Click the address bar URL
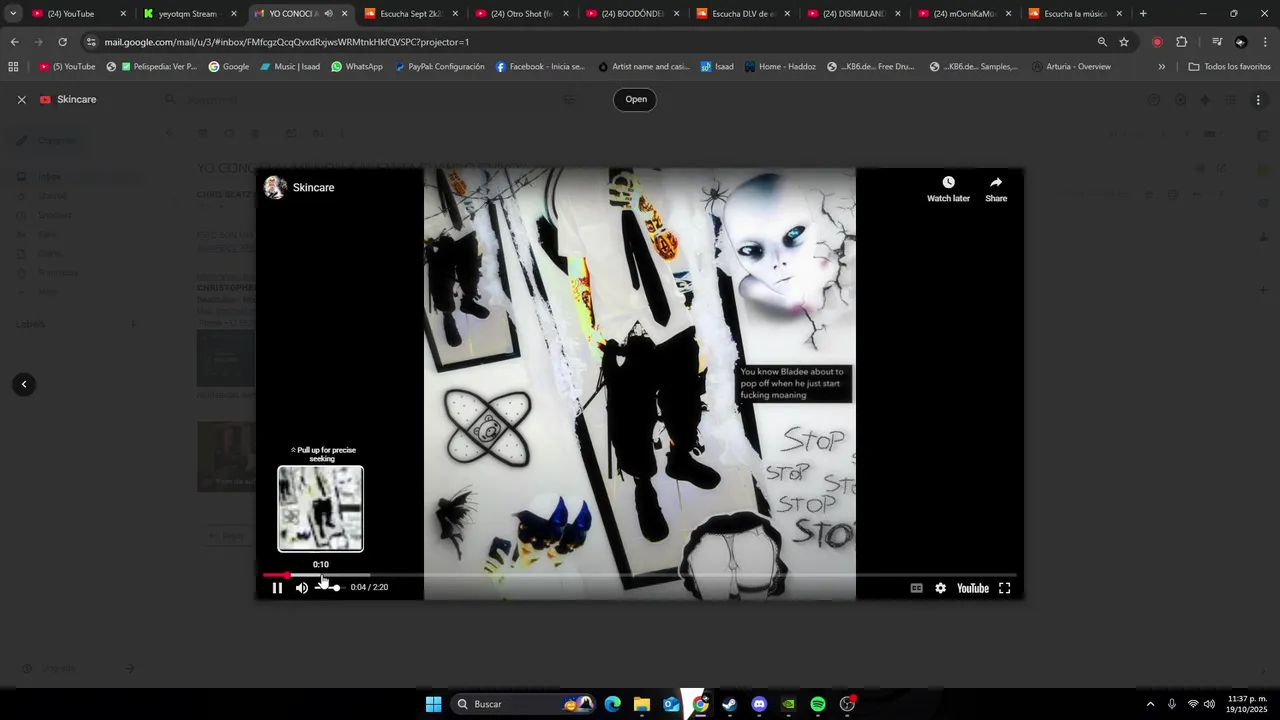 (x=287, y=42)
